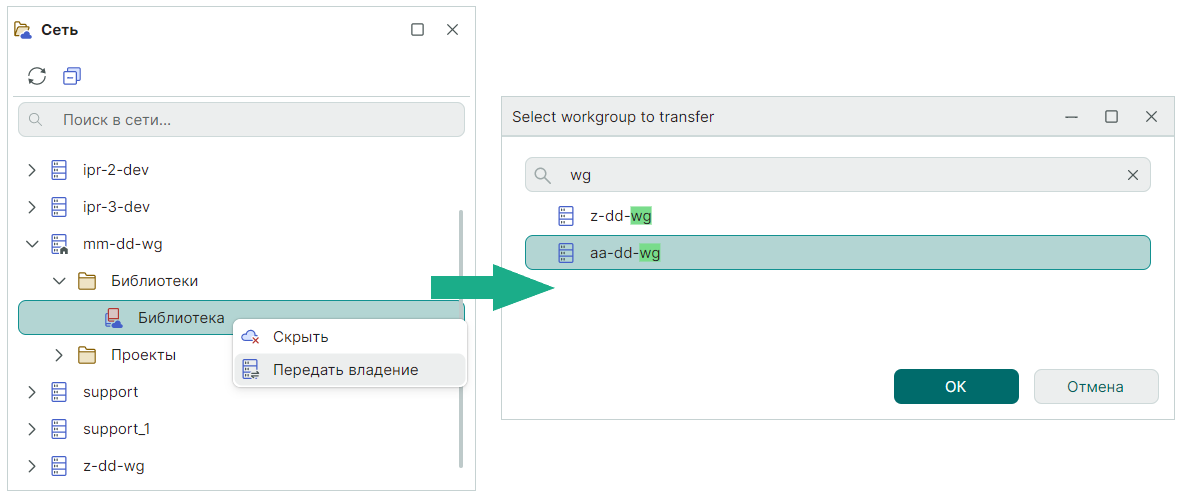Expand the Проекты folder

(59, 355)
